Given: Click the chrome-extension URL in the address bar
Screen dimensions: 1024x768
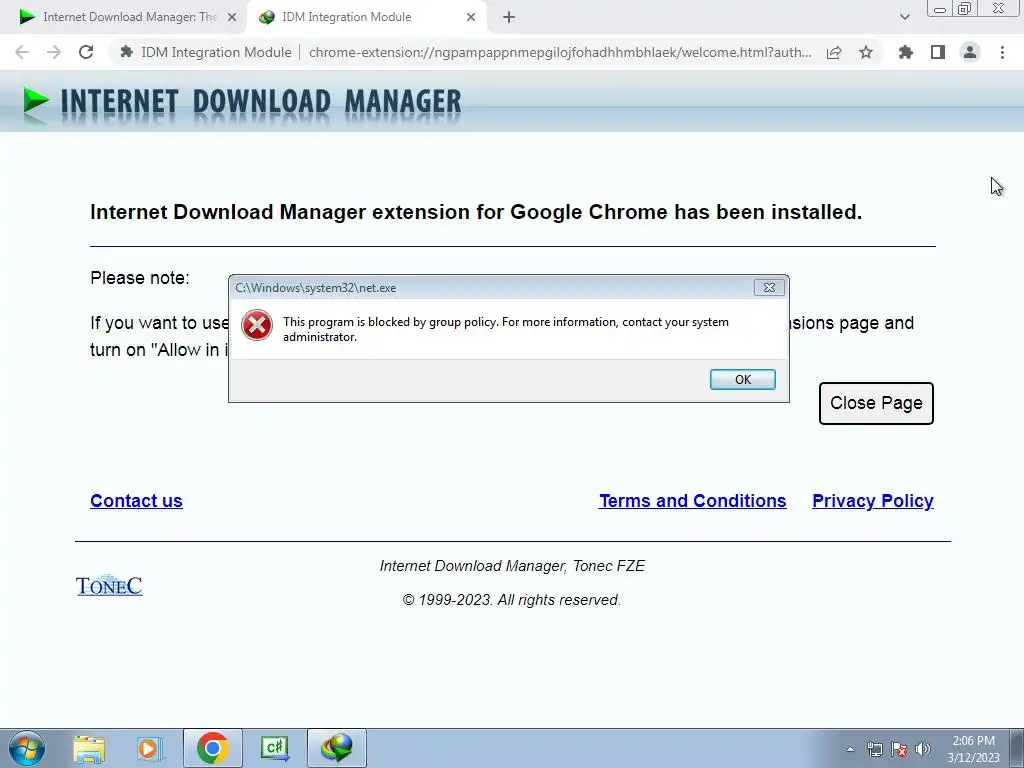Looking at the screenshot, I should 560,52.
